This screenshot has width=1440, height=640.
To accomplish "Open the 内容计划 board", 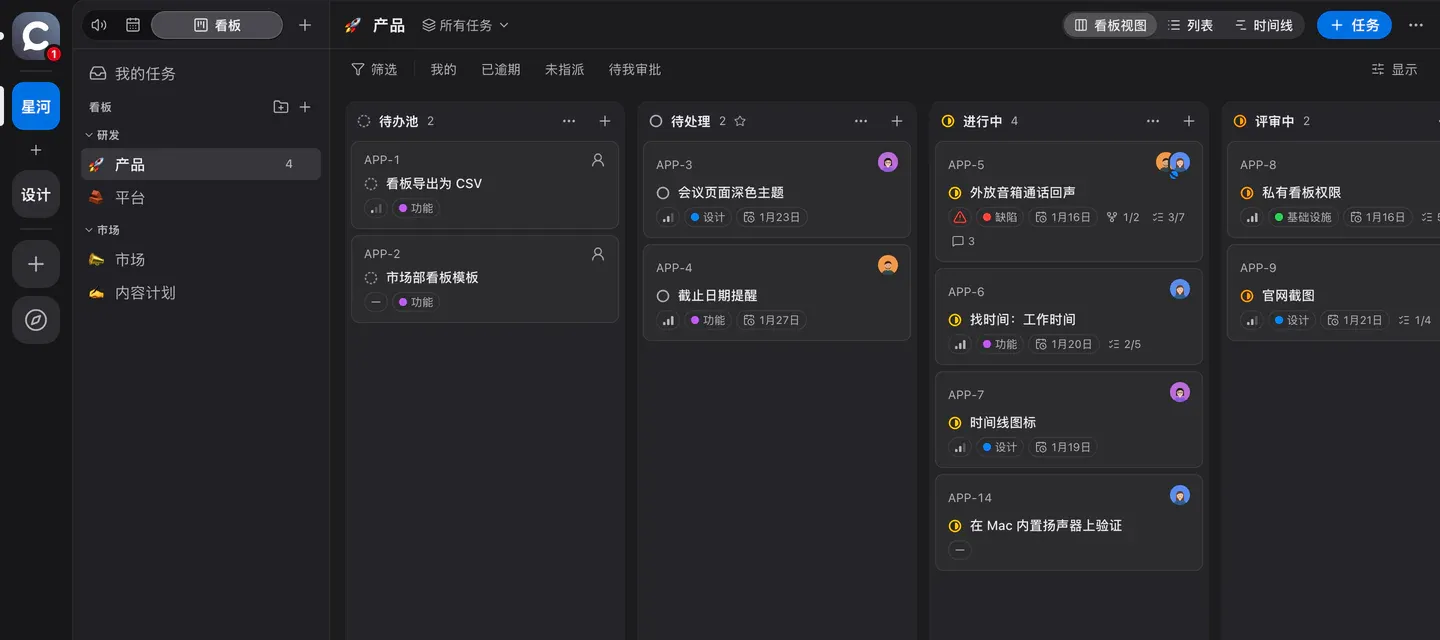I will pyautogui.click(x=201, y=293).
